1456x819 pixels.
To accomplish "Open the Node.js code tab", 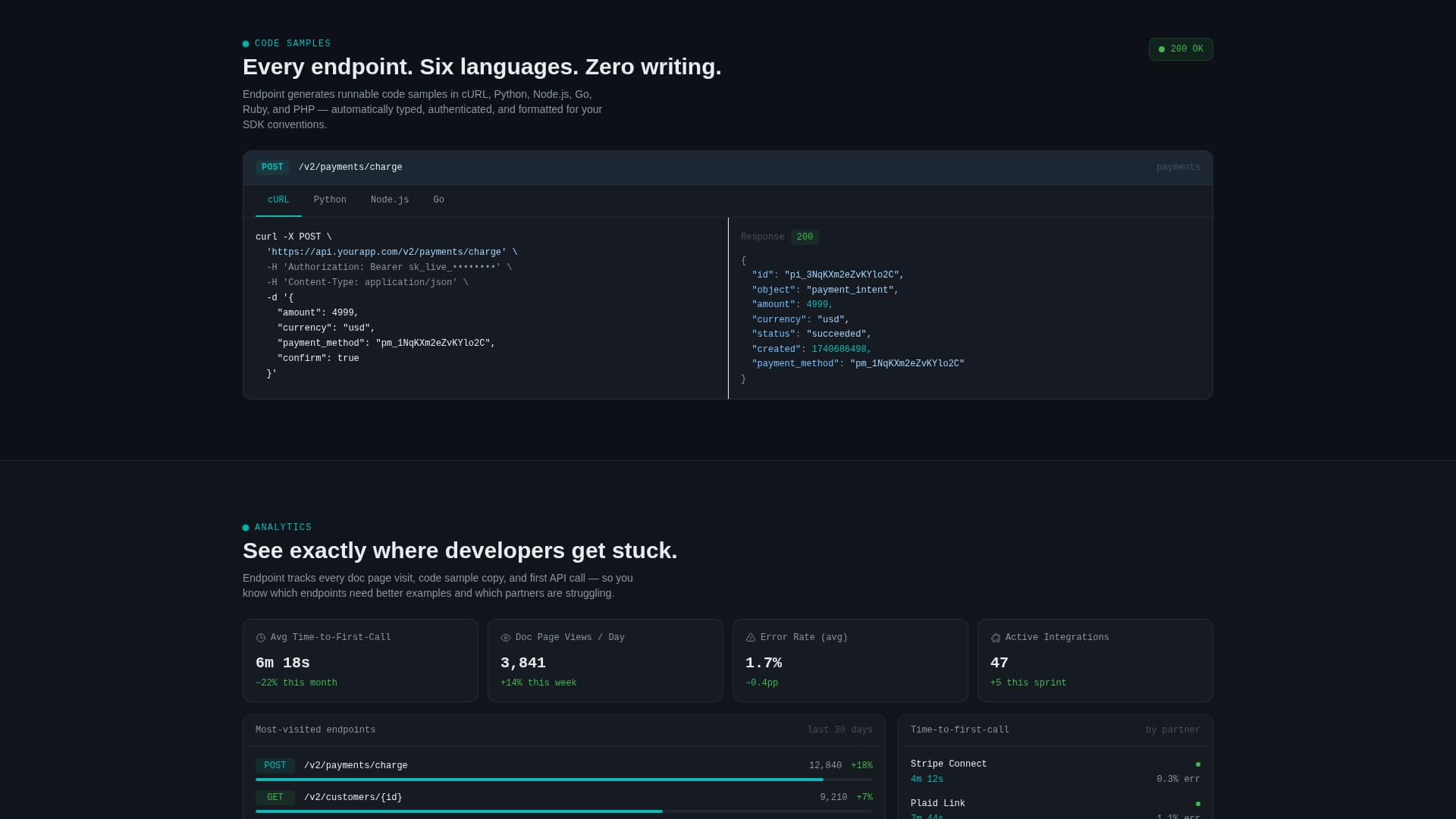I will [390, 200].
